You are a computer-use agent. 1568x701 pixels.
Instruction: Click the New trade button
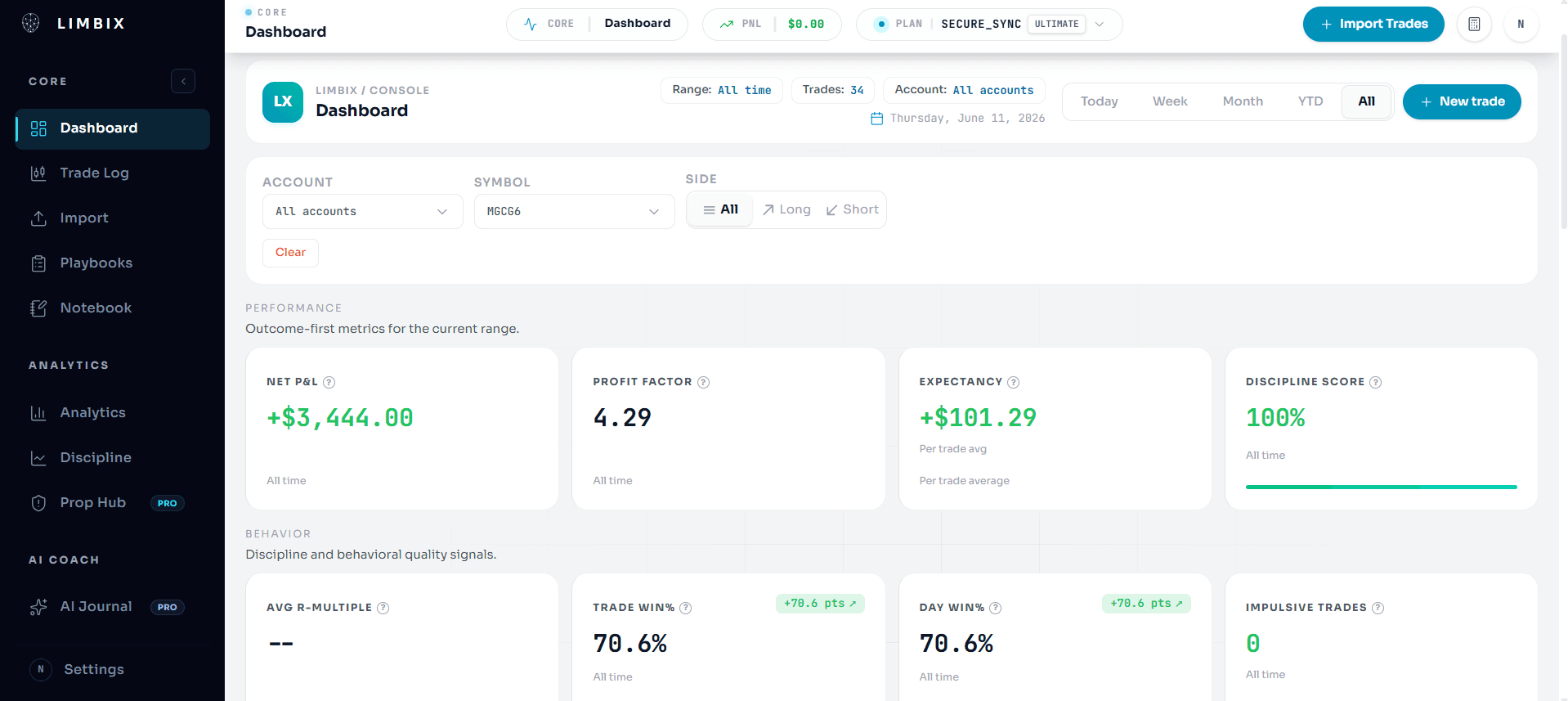pyautogui.click(x=1462, y=101)
